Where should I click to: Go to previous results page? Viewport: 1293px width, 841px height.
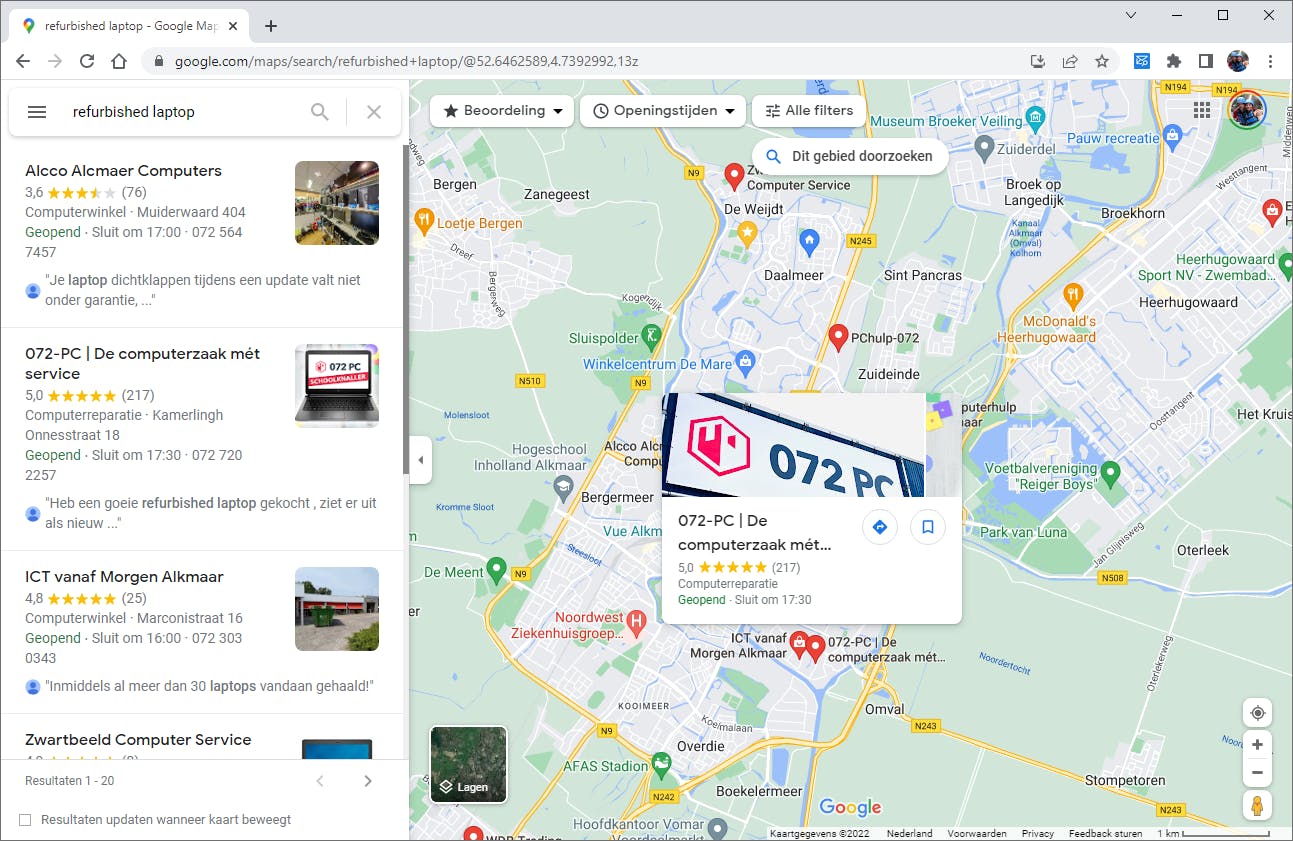pyautogui.click(x=320, y=781)
